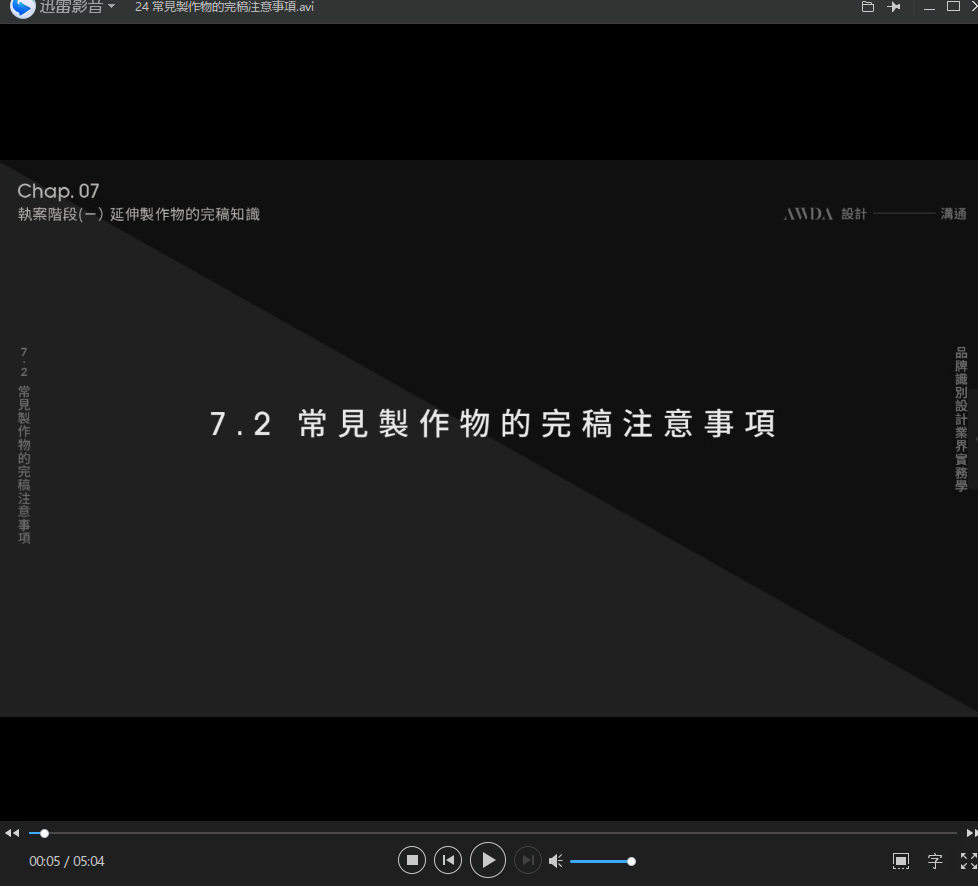Image resolution: width=978 pixels, height=886 pixels.
Task: Open the subtitle (字) settings
Action: click(935, 860)
